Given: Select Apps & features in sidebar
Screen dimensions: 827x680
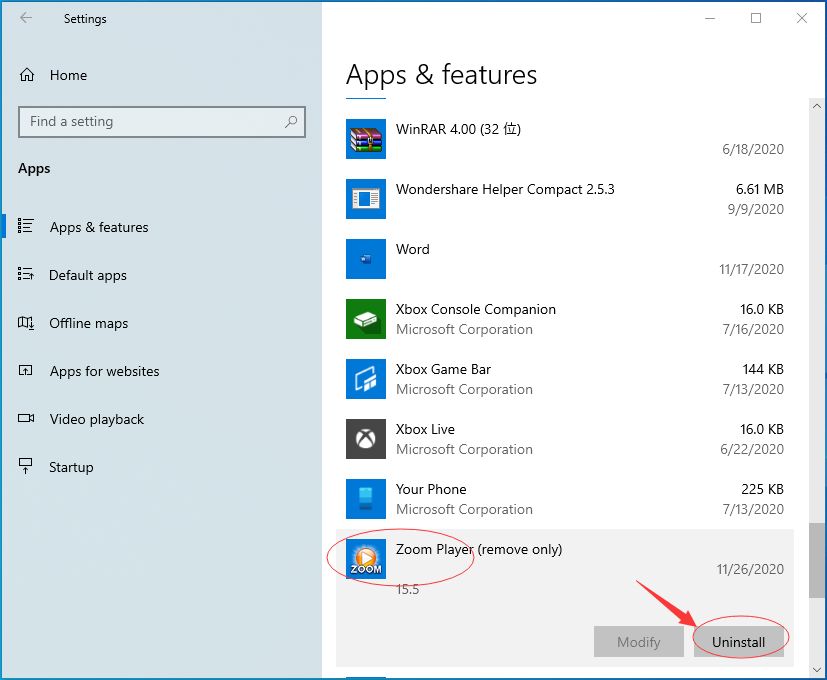Looking at the screenshot, I should 99,227.
